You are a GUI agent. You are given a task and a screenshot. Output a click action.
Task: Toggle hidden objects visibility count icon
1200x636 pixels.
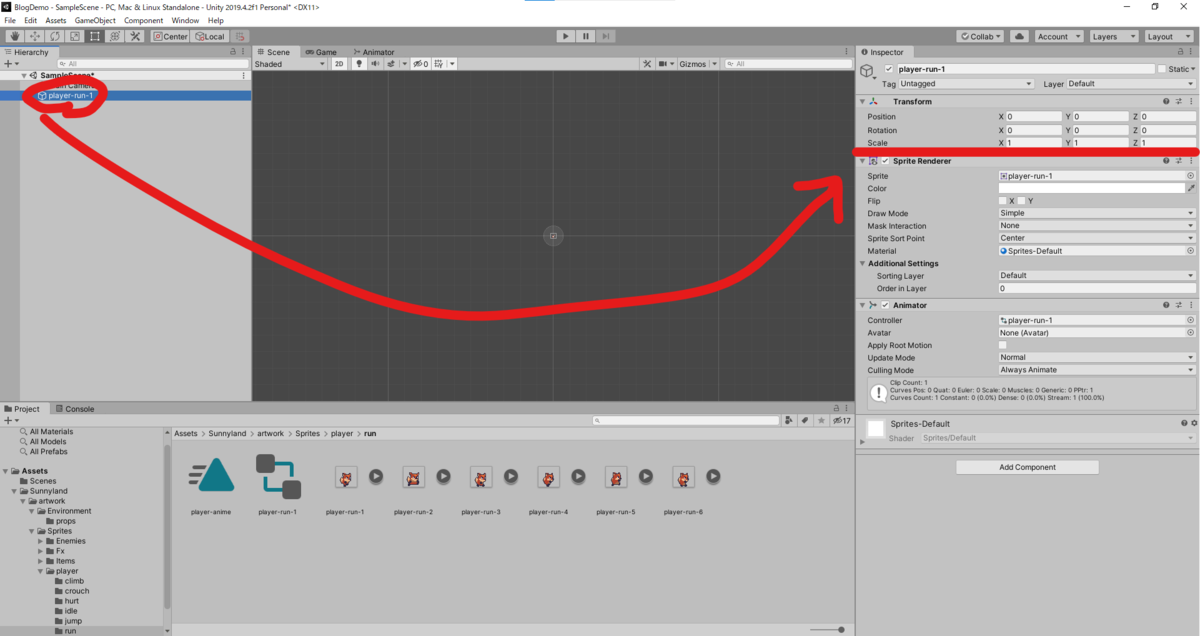click(x=421, y=64)
